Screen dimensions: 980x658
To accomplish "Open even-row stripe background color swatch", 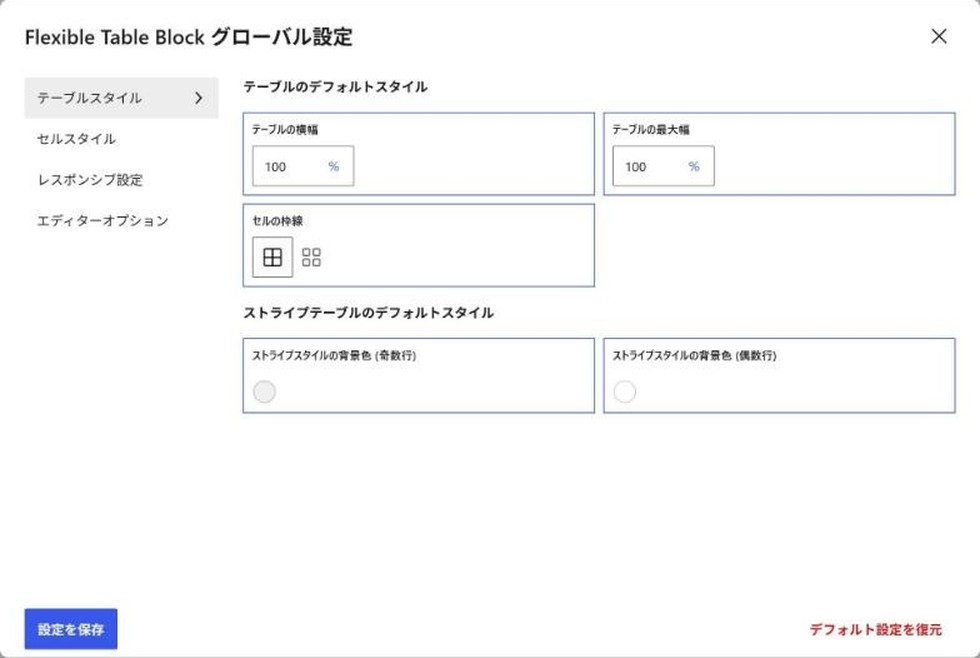I will pos(624,392).
